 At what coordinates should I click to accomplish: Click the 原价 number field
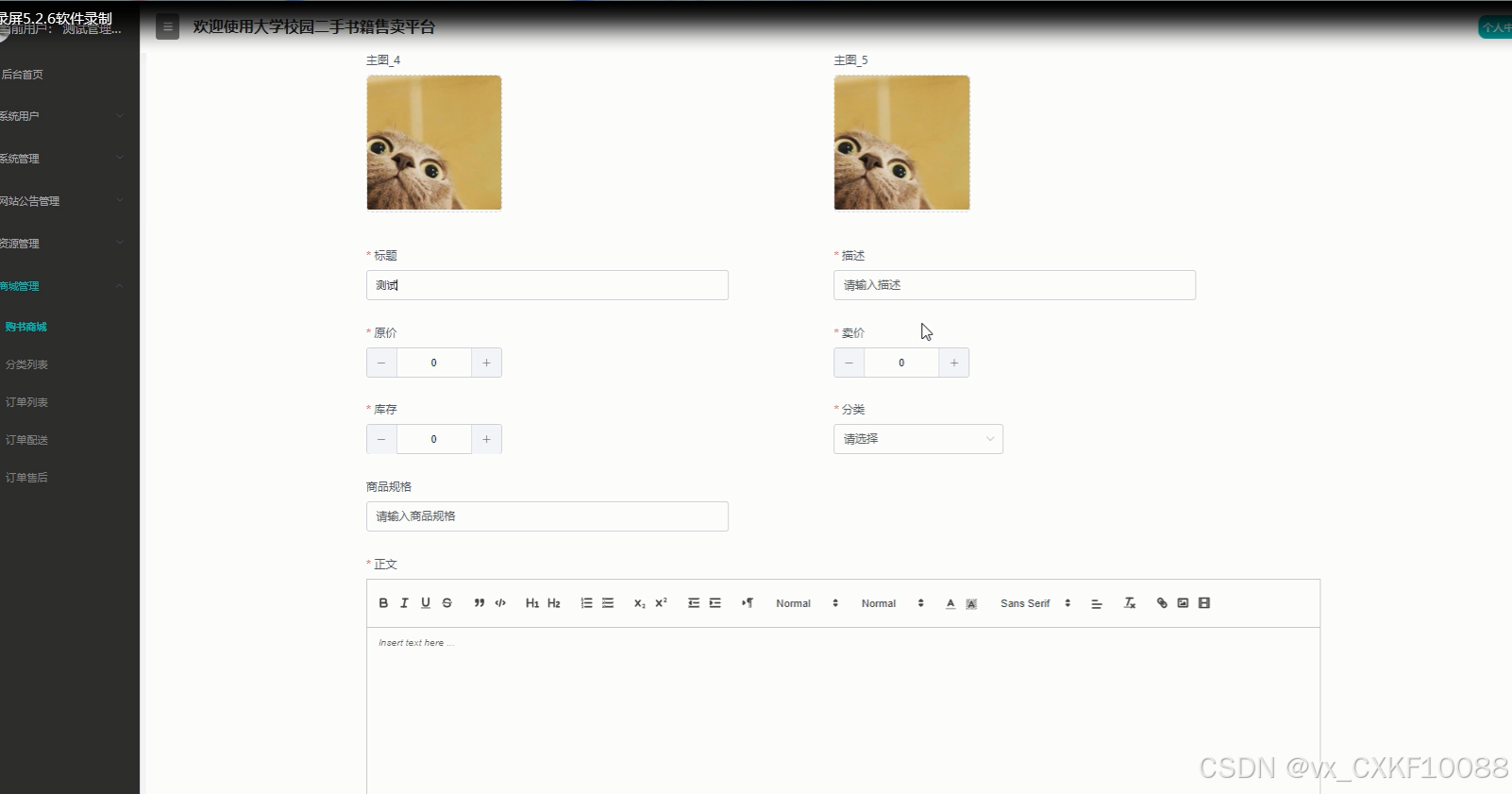434,363
